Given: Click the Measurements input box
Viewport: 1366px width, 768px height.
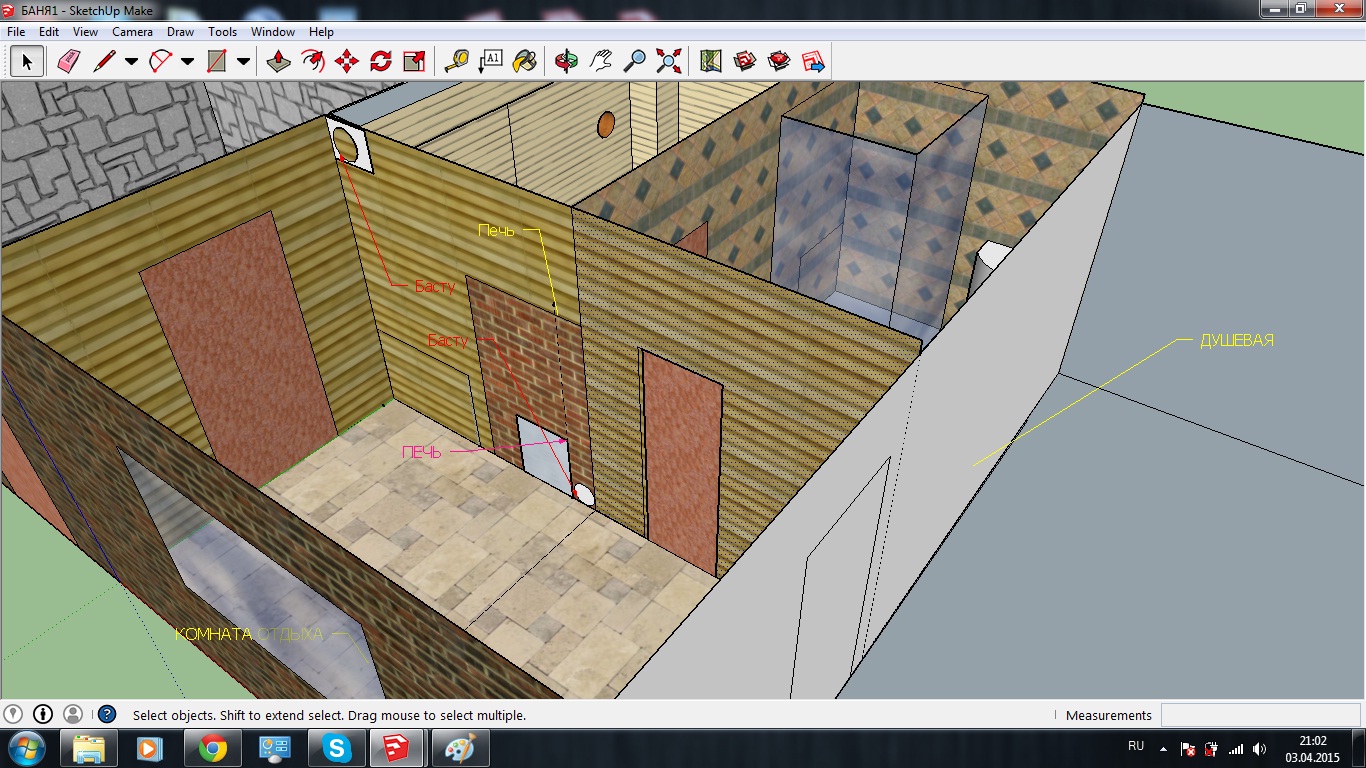Looking at the screenshot, I should point(1258,715).
